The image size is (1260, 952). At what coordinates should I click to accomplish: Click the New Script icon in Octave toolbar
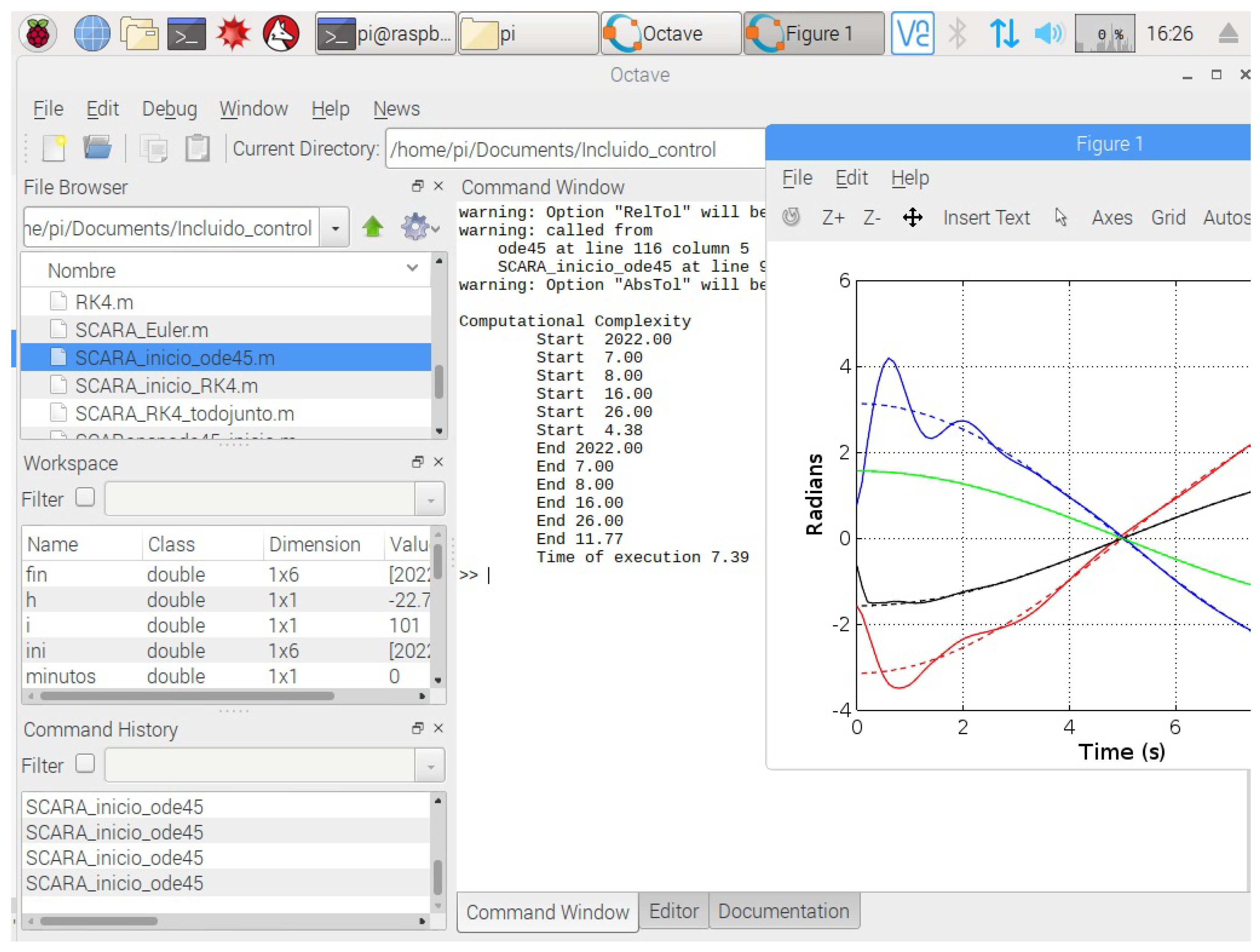point(55,149)
